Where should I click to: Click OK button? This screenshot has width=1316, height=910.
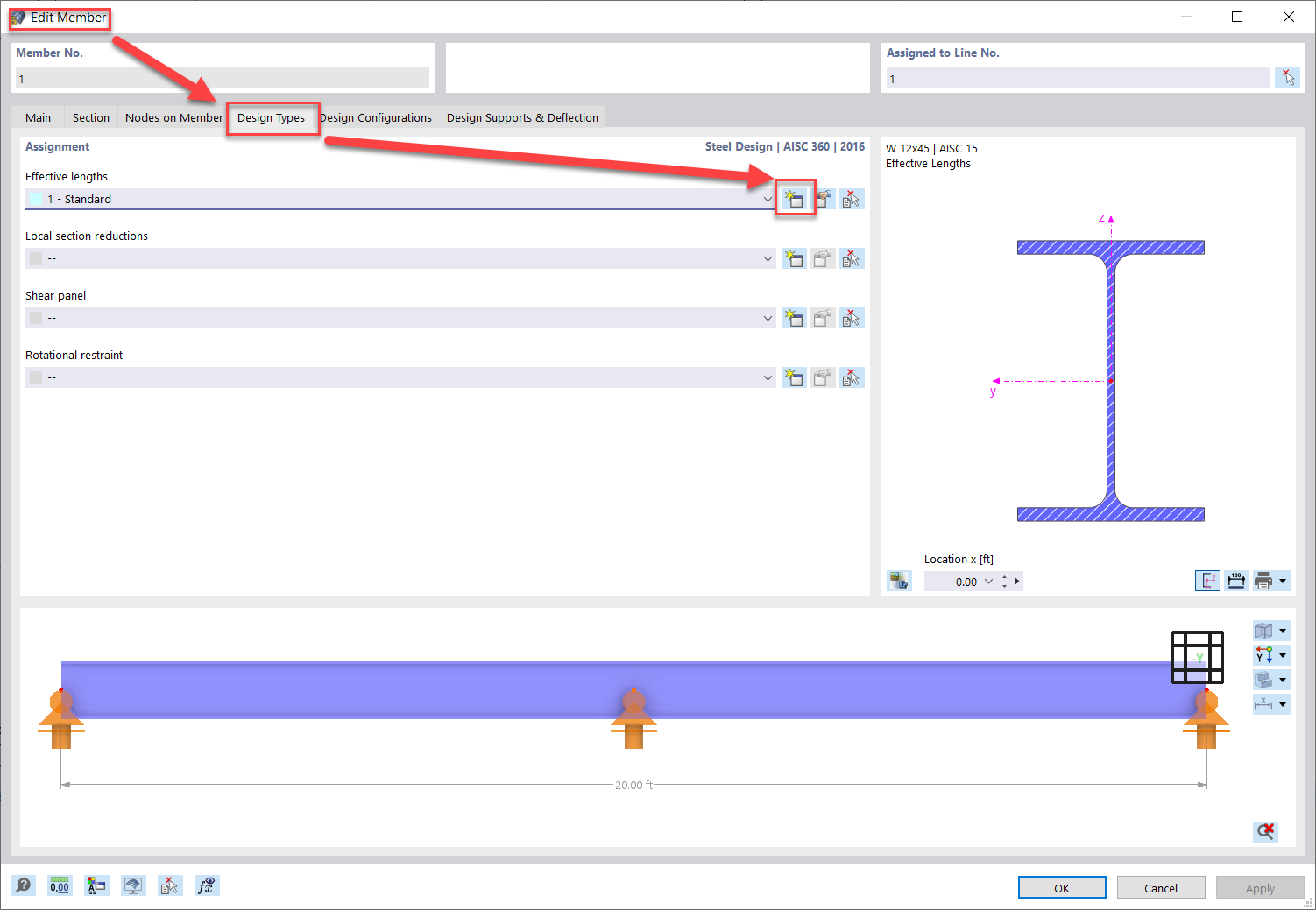[1062, 887]
